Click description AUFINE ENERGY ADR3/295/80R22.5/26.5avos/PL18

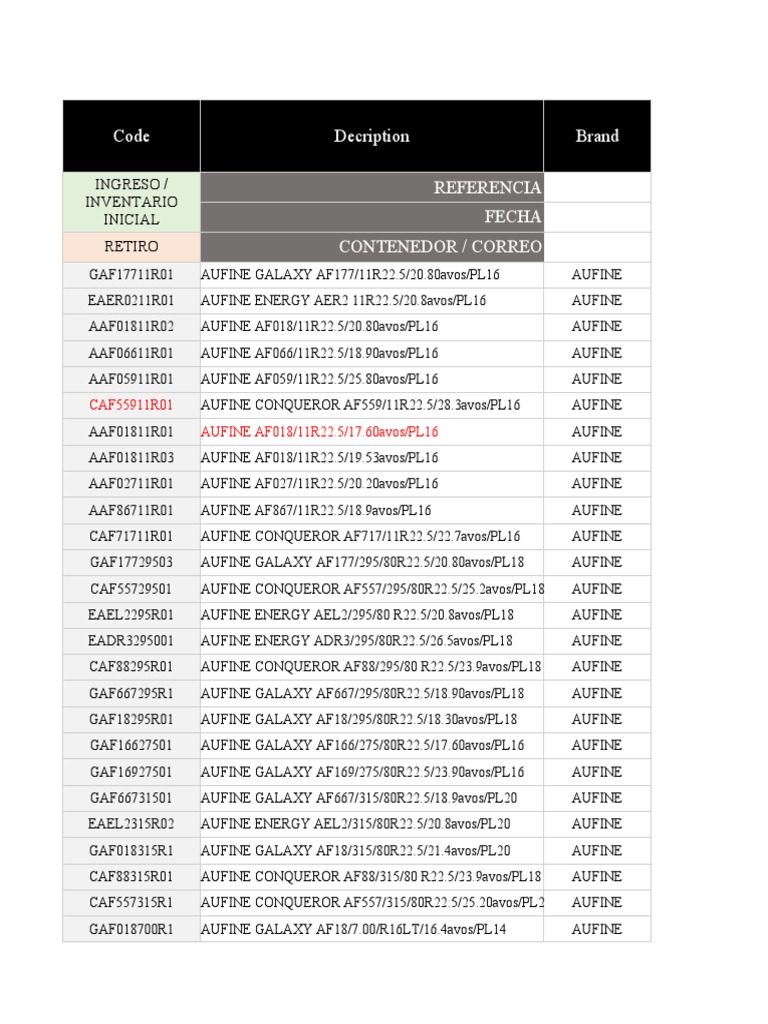tap(357, 641)
